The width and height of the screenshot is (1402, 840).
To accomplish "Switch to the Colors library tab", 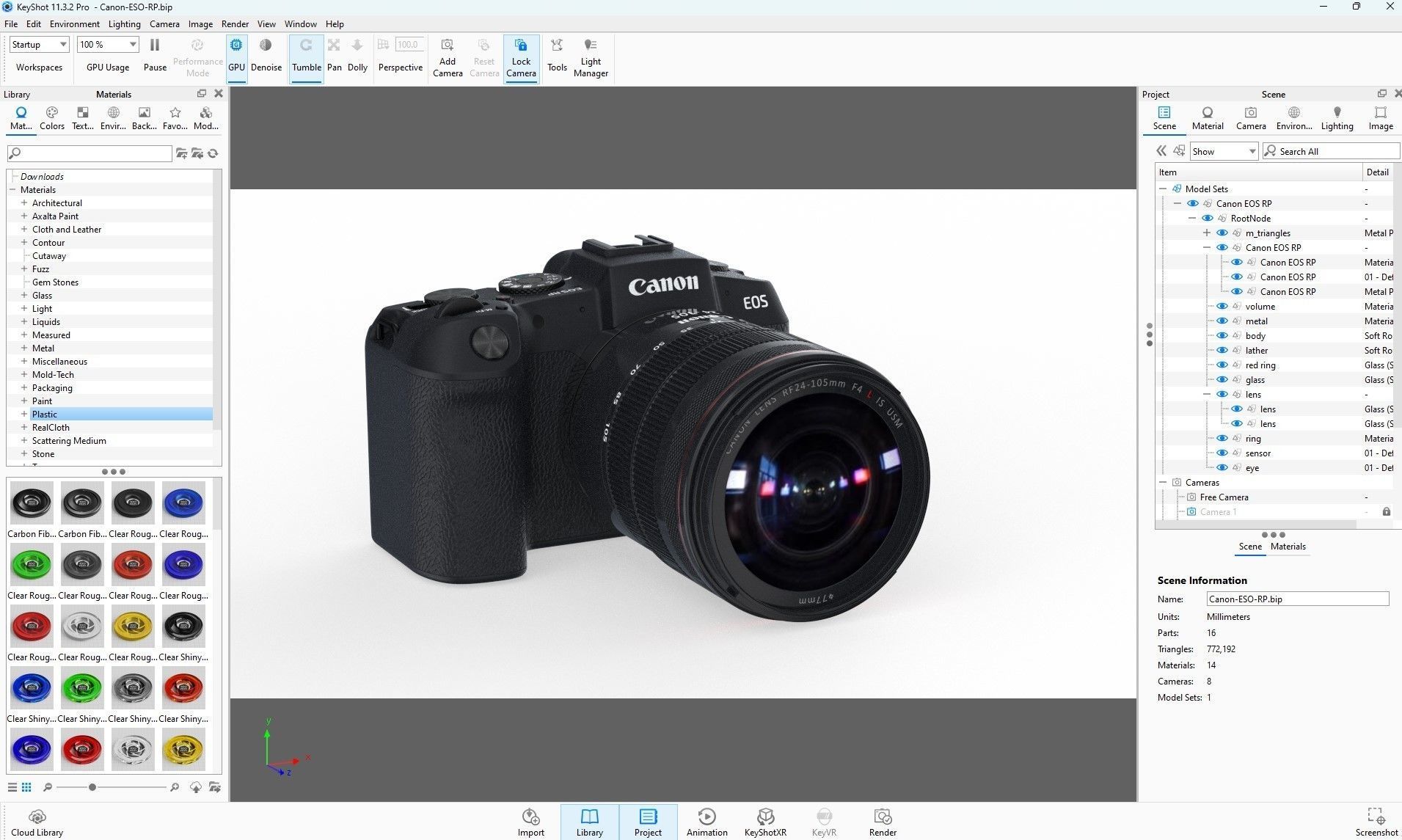I will (x=52, y=117).
